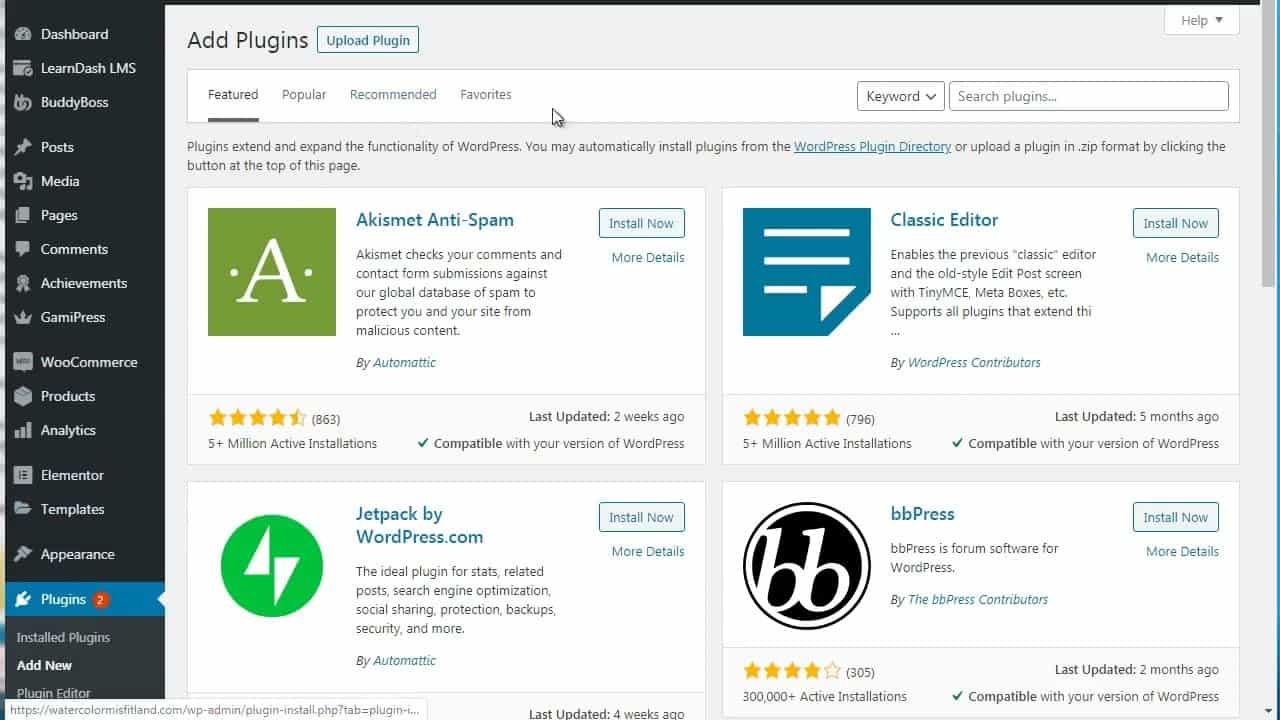The height and width of the screenshot is (720, 1280).
Task: Open WordPress Contributors author link
Action: (974, 362)
